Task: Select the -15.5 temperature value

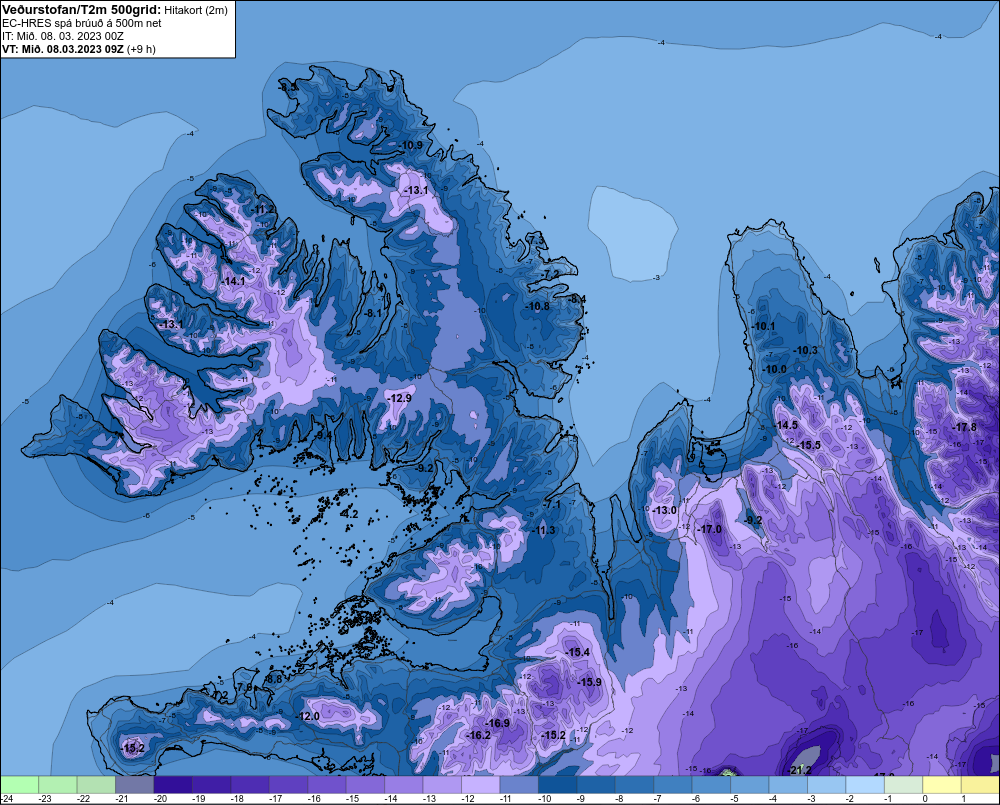Action: coord(809,445)
